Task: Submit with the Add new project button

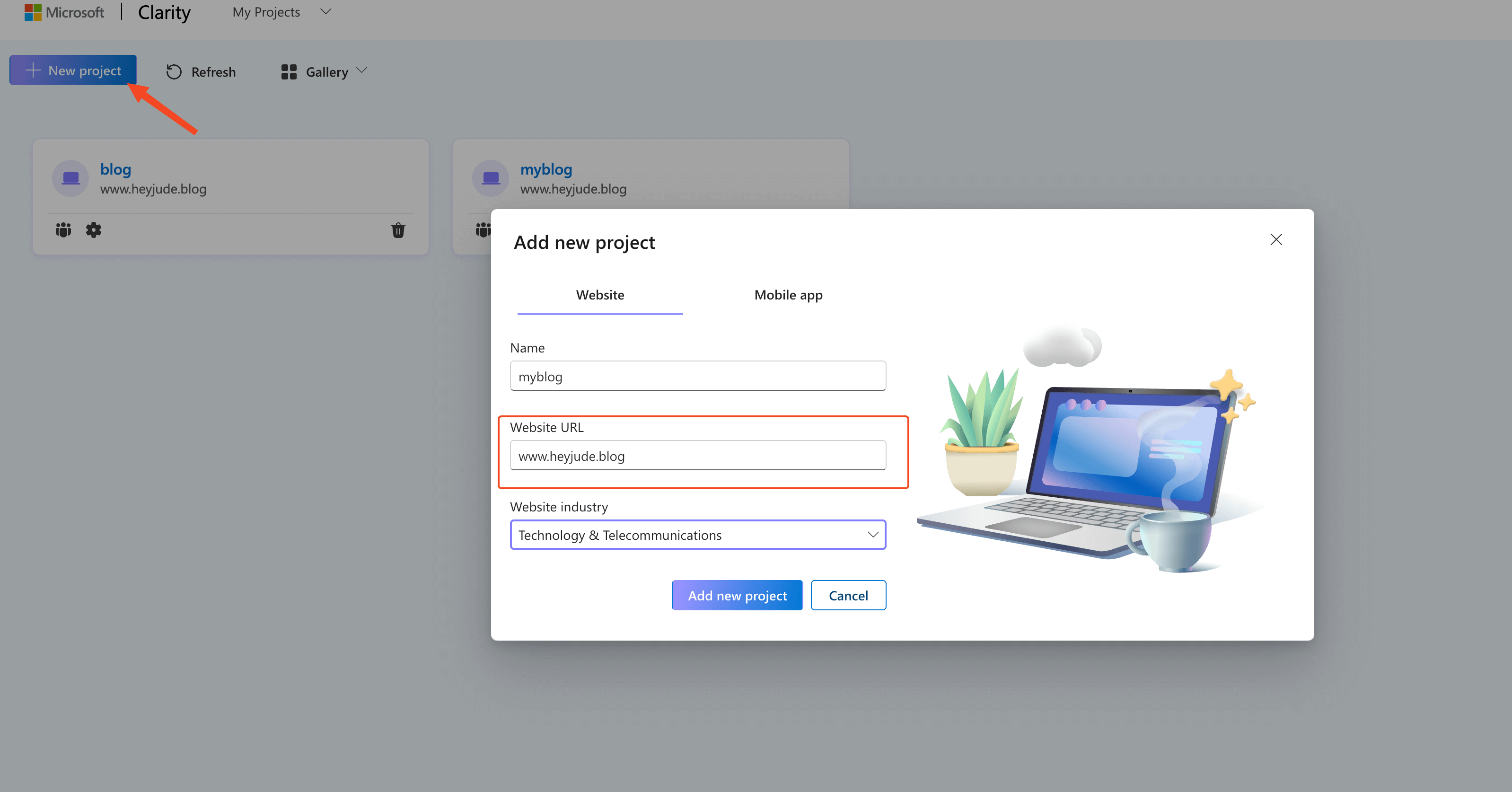Action: [737, 595]
